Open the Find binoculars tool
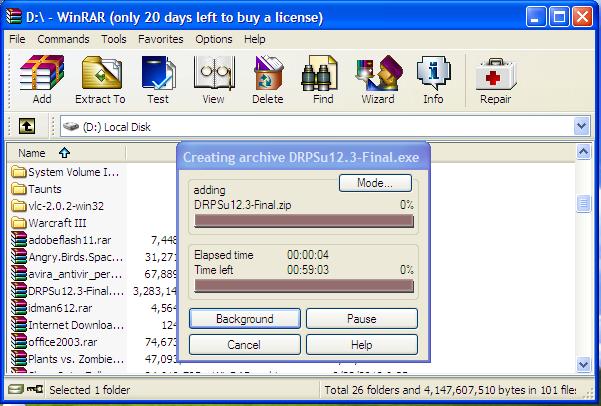Screen dimensions: 601x406 321,73
